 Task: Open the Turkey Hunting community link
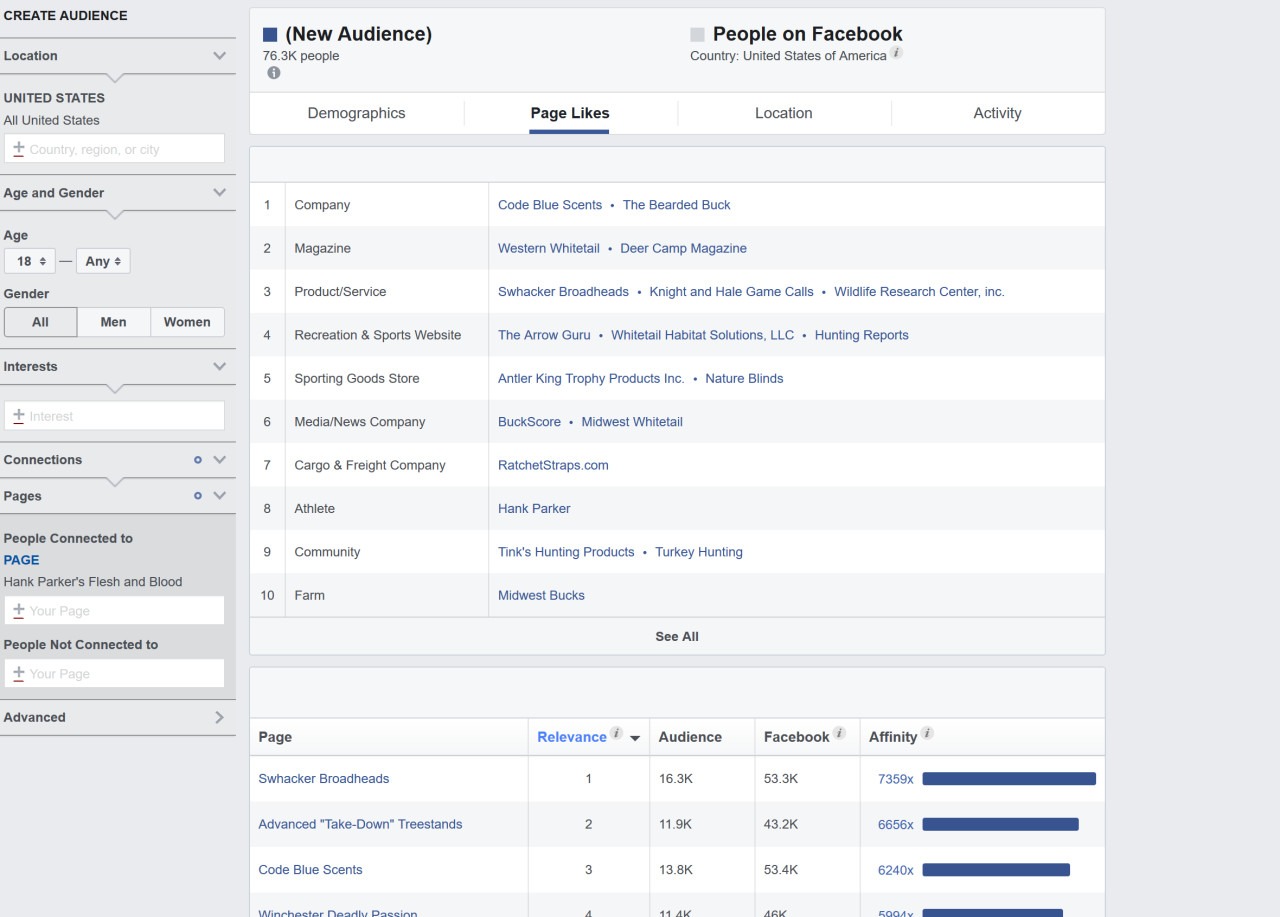pyautogui.click(x=699, y=552)
